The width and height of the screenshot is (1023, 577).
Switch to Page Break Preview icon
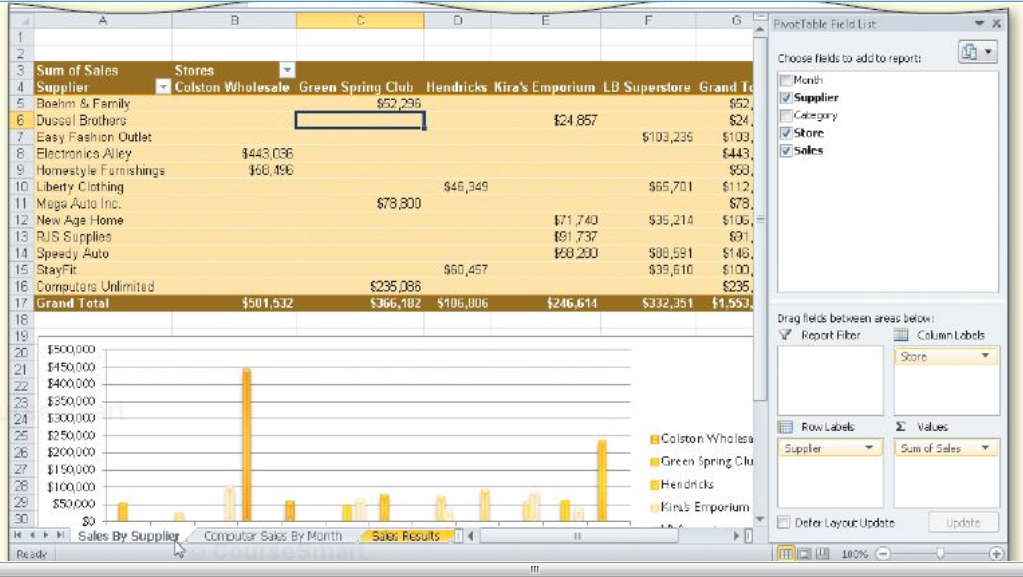(x=823, y=554)
